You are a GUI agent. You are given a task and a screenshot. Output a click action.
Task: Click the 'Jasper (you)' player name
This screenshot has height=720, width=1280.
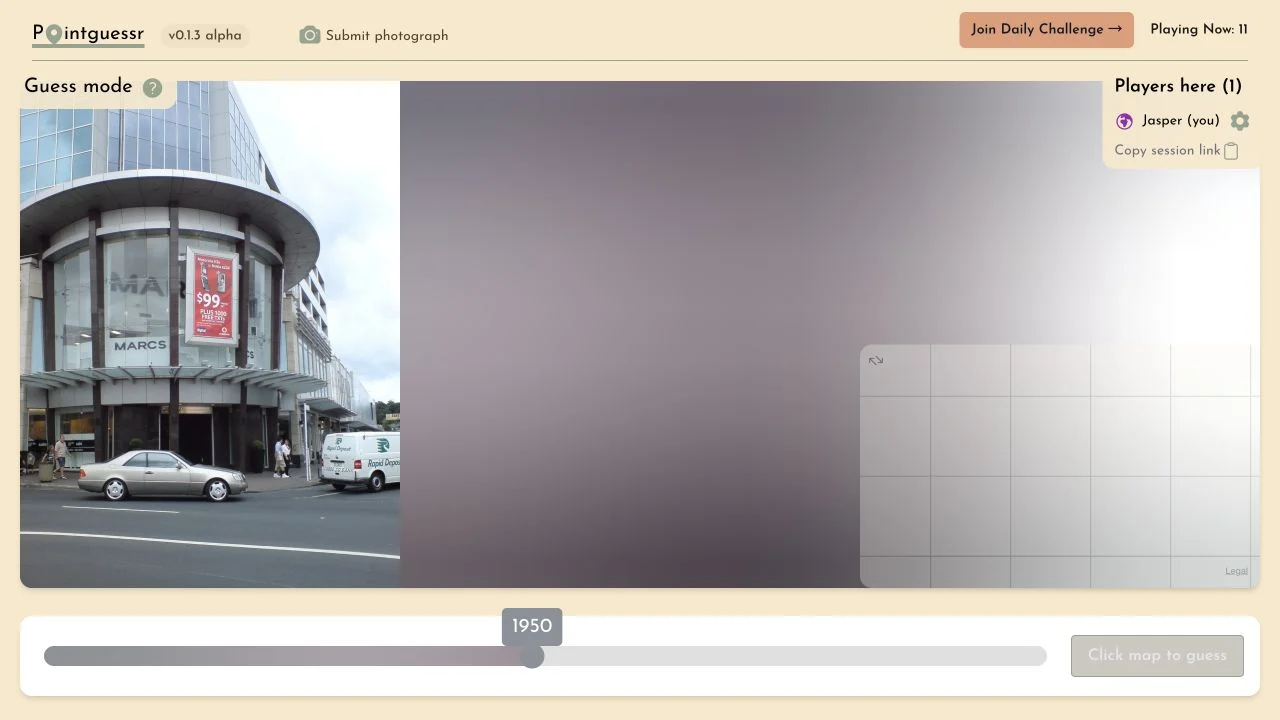coord(1181,121)
